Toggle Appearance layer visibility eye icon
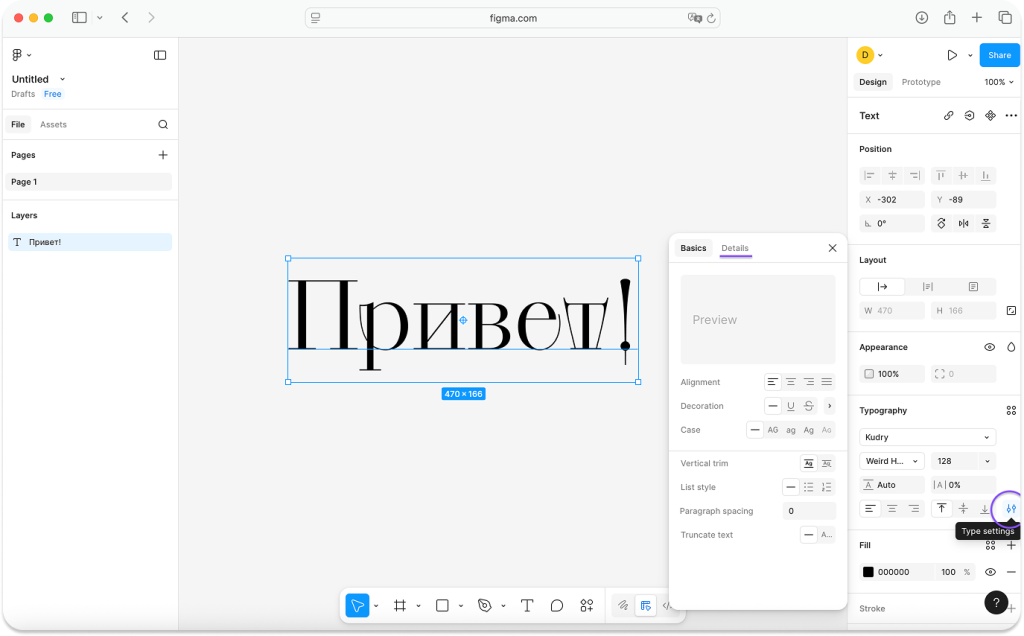This screenshot has height=636, width=1024. [989, 347]
